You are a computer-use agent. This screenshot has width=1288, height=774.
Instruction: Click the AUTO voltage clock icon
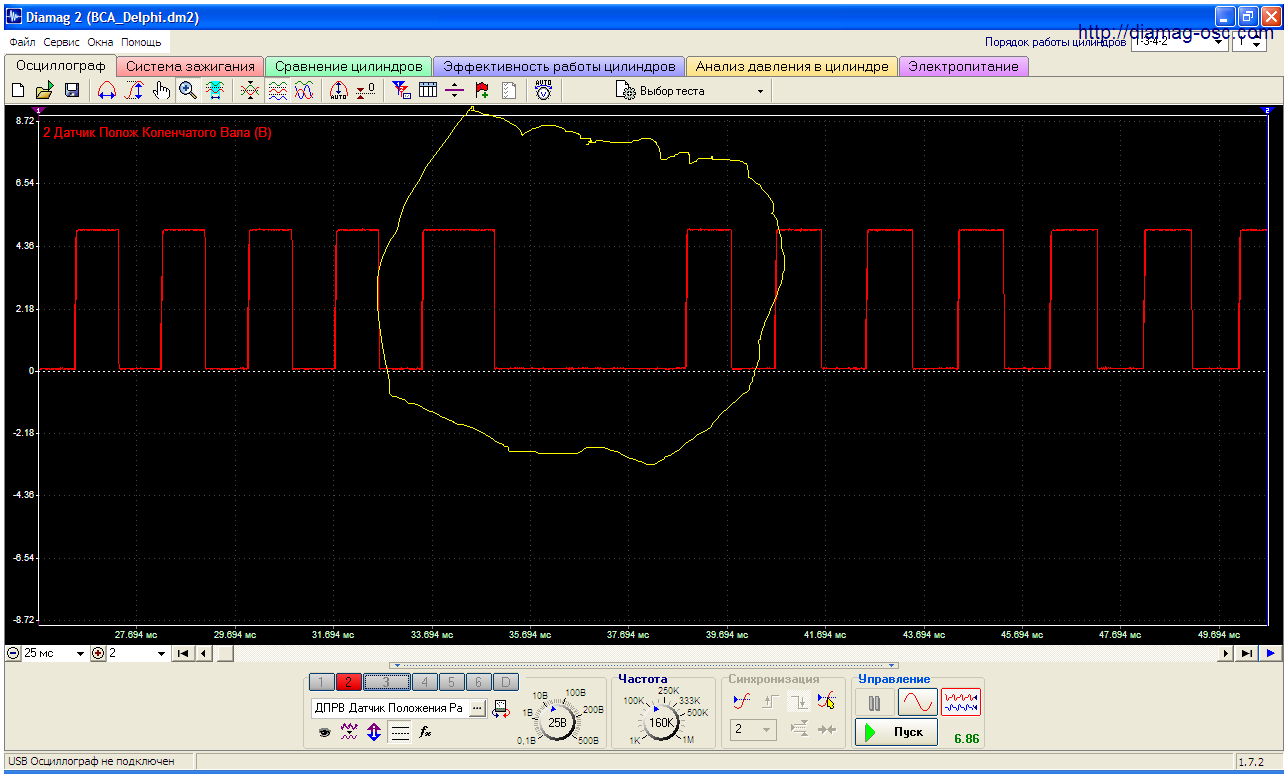coord(543,91)
